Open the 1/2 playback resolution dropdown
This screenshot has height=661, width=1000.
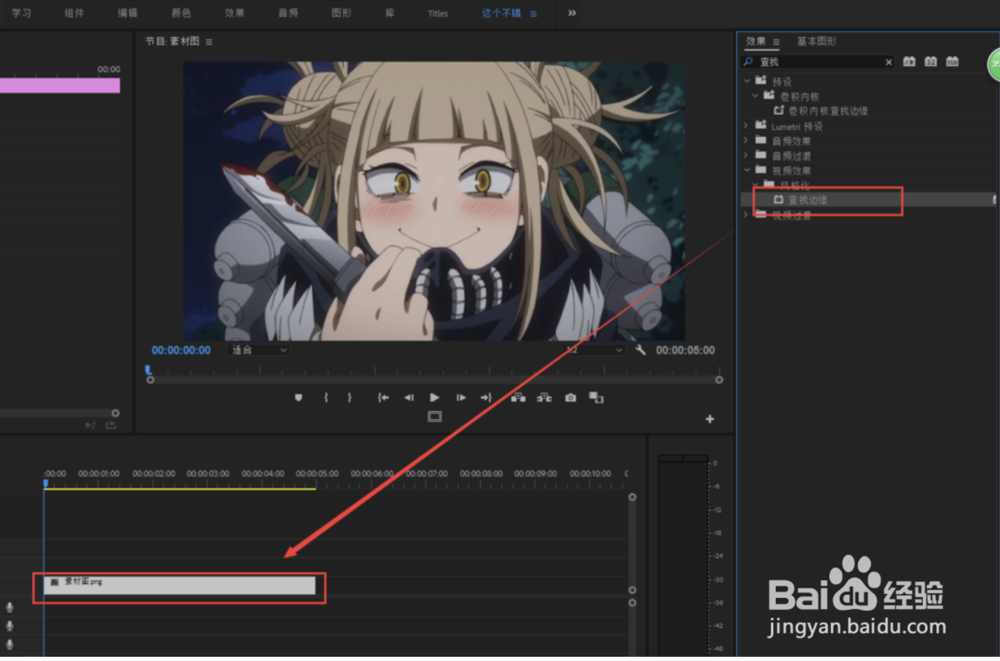coord(595,350)
